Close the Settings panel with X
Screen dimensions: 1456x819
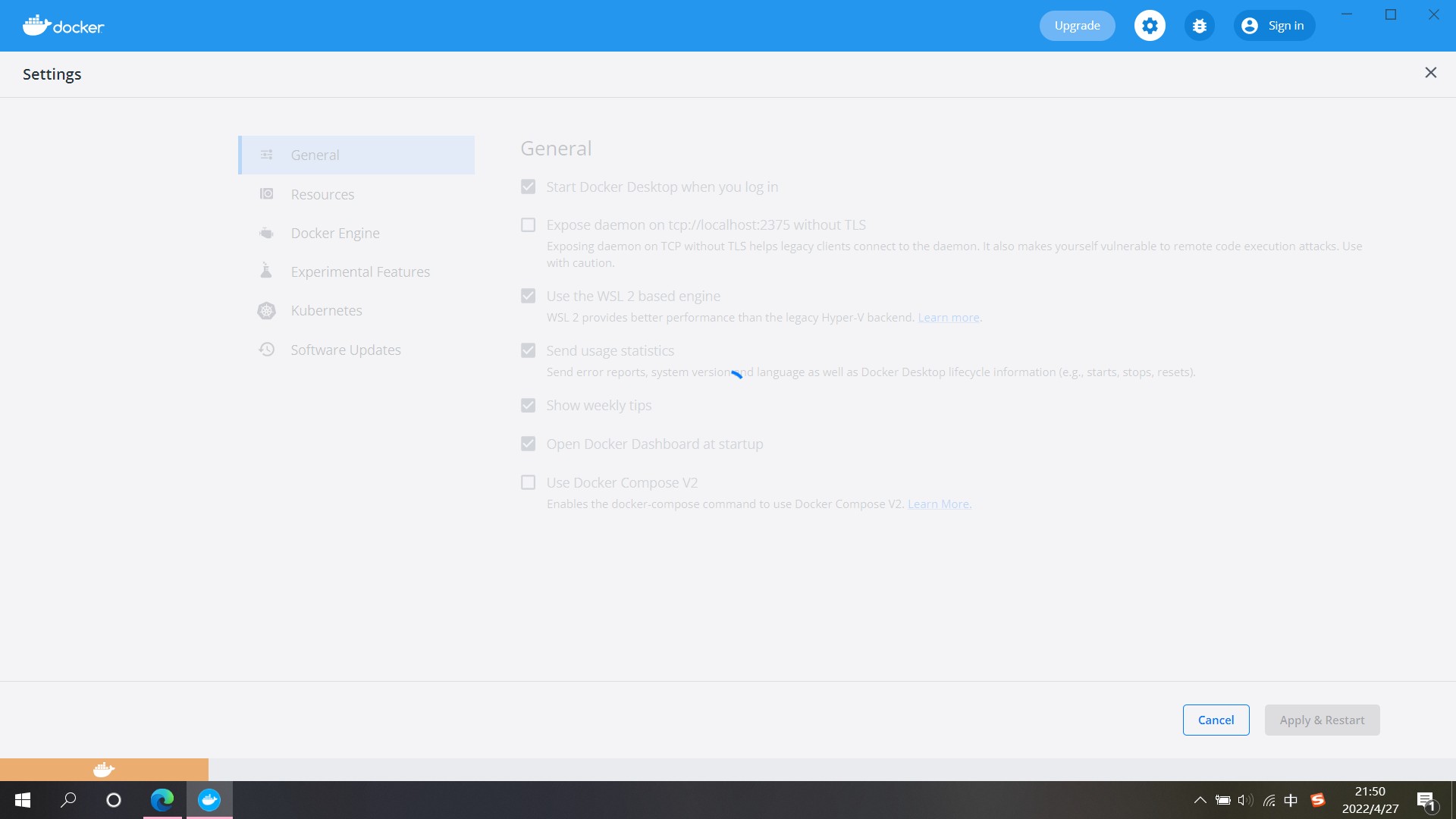tap(1430, 73)
